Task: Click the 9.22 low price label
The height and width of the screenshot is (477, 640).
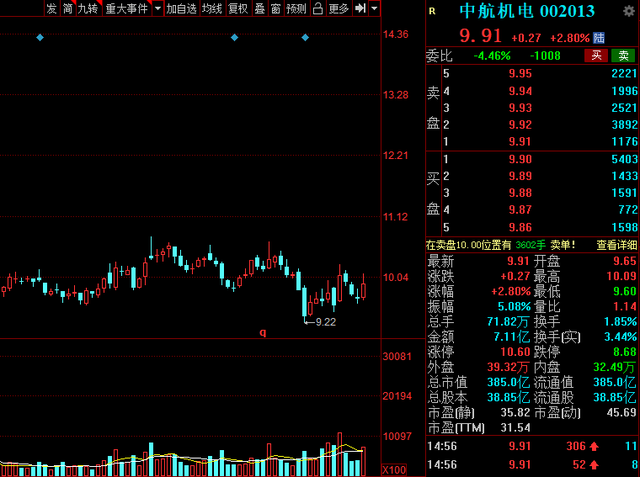Action: click(326, 322)
